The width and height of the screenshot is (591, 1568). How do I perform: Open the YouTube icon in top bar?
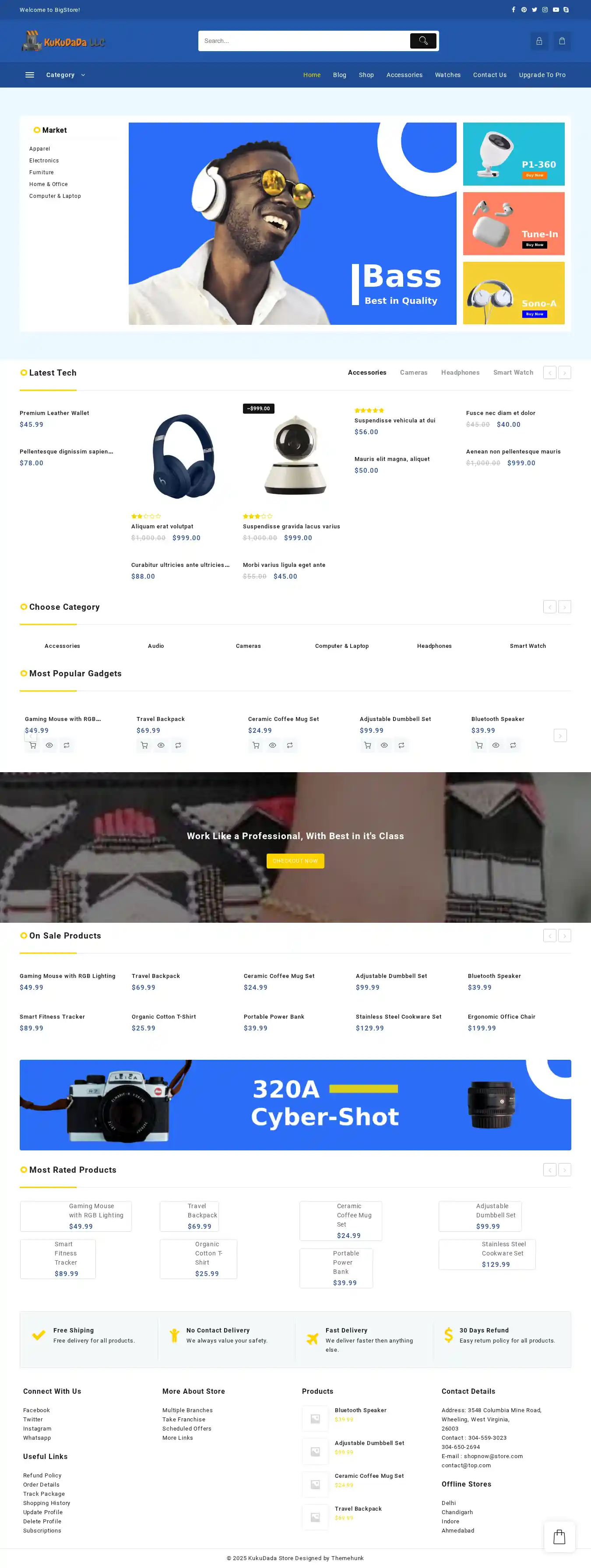[x=556, y=10]
